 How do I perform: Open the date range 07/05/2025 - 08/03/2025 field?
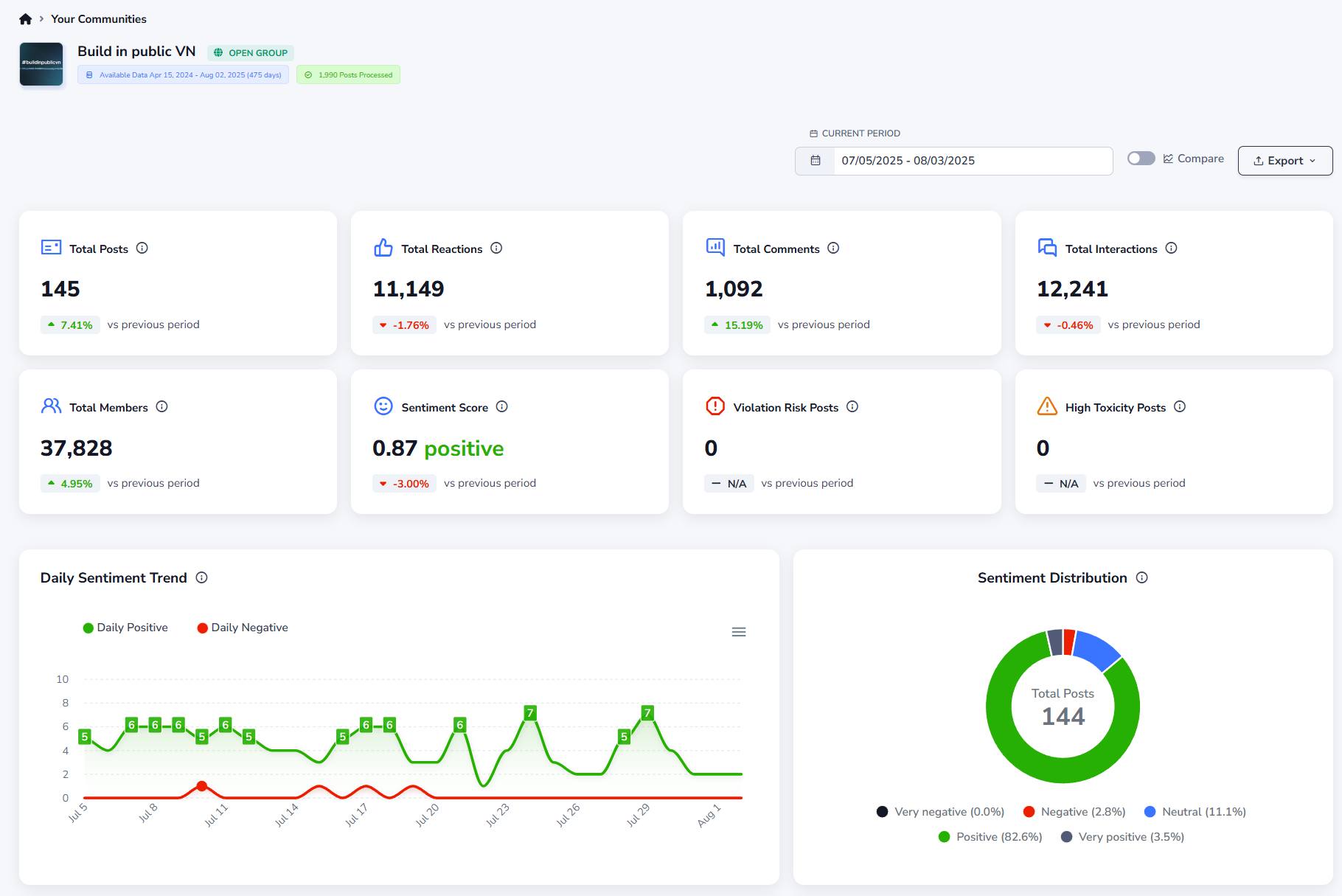[973, 161]
